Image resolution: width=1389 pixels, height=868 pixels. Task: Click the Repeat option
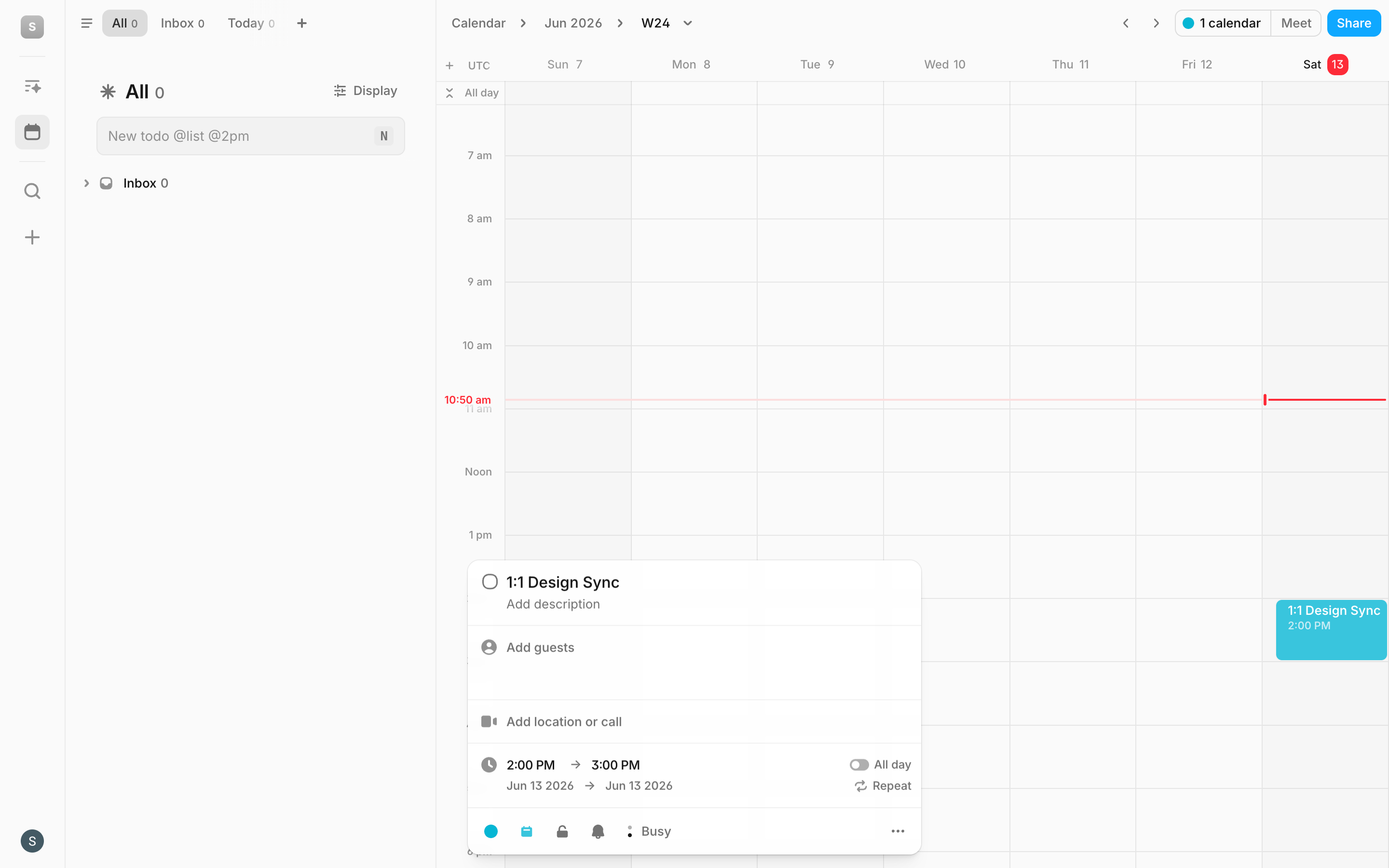click(x=883, y=786)
